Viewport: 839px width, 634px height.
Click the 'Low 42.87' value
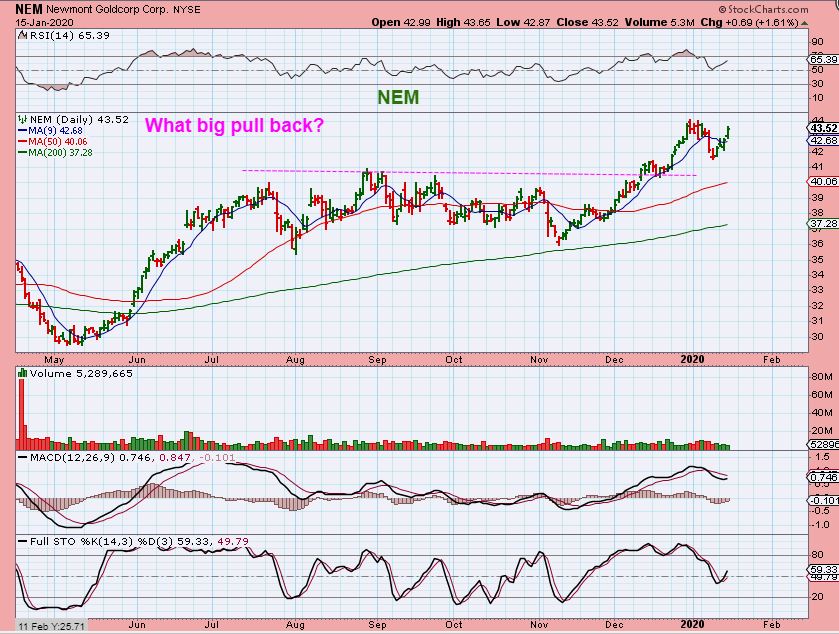tap(523, 22)
